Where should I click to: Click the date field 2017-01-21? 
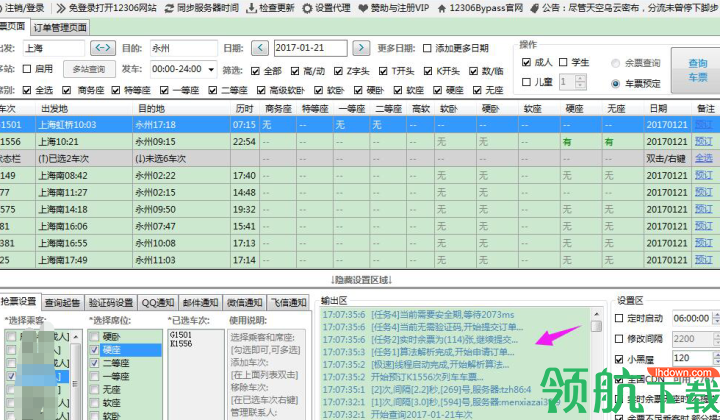pos(310,48)
